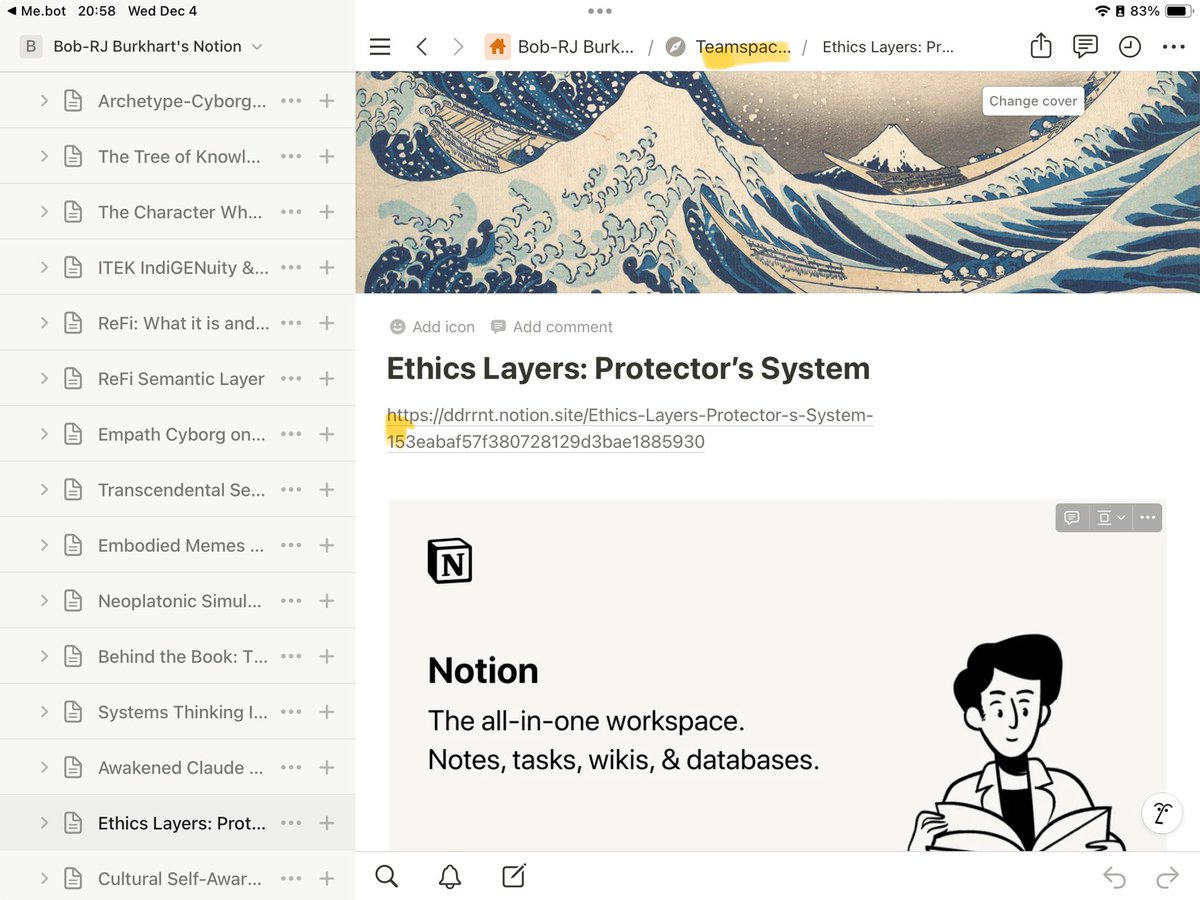1200x900 pixels.
Task: Open ITEK IndiGENuity page in sidebar
Action: (183, 267)
